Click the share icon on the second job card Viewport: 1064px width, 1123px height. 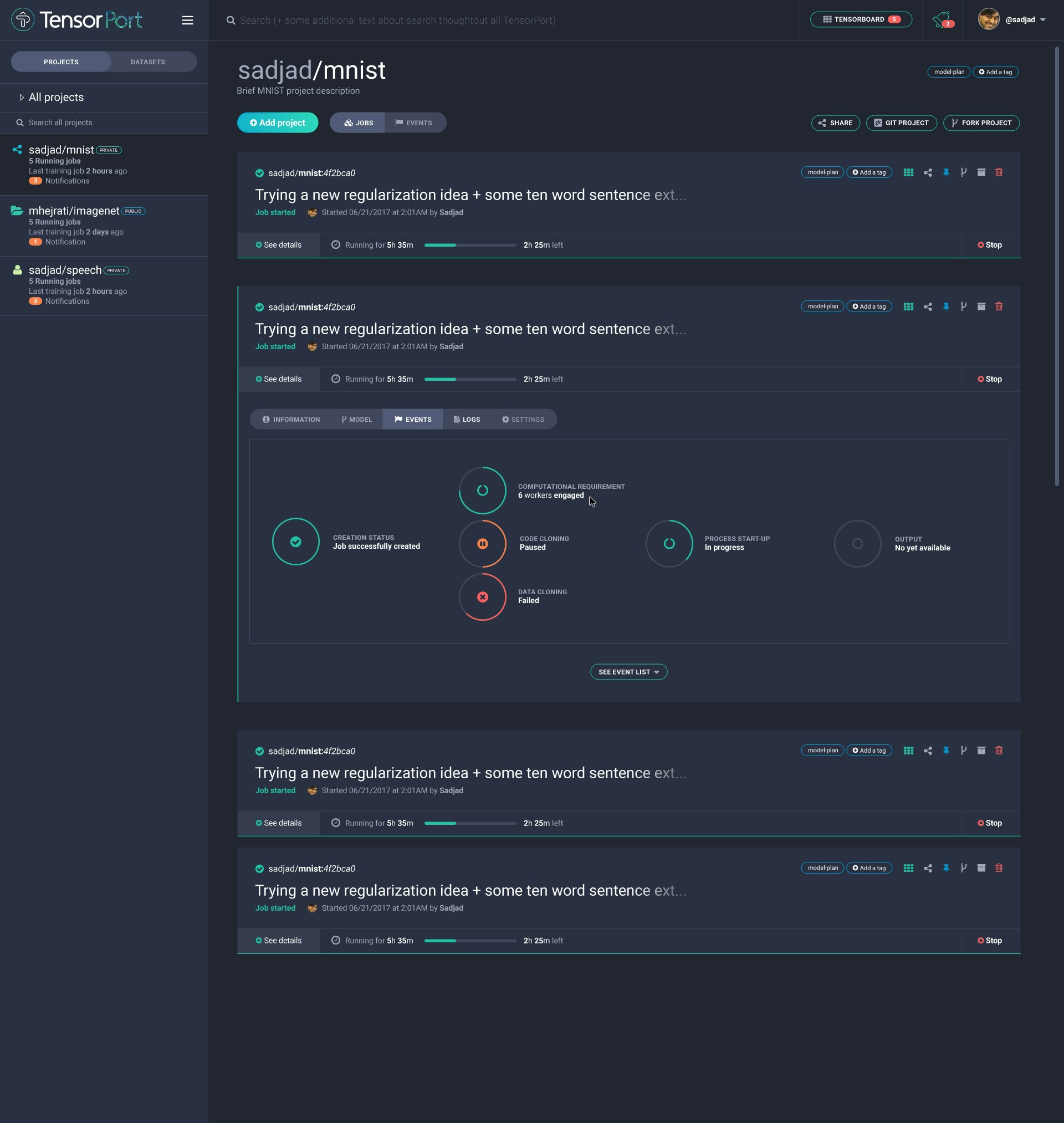(x=928, y=307)
